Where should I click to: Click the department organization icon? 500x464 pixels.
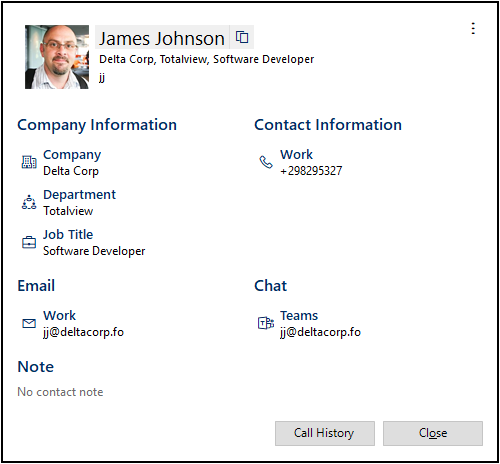tap(29, 202)
